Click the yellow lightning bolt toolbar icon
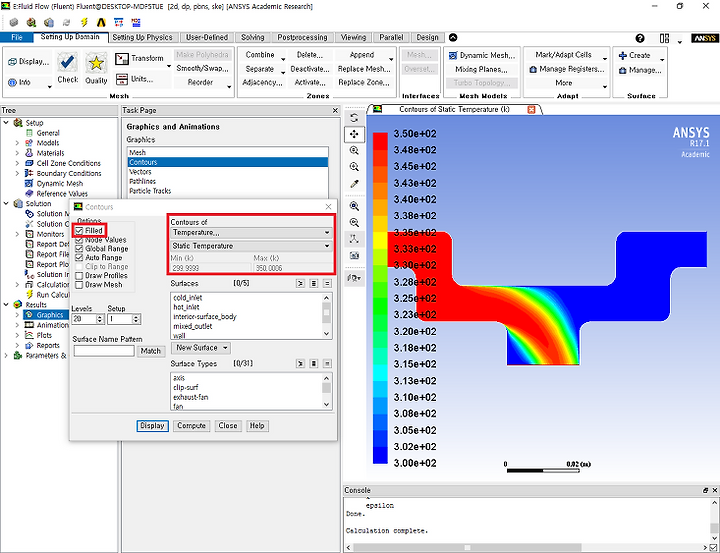 pos(84,22)
